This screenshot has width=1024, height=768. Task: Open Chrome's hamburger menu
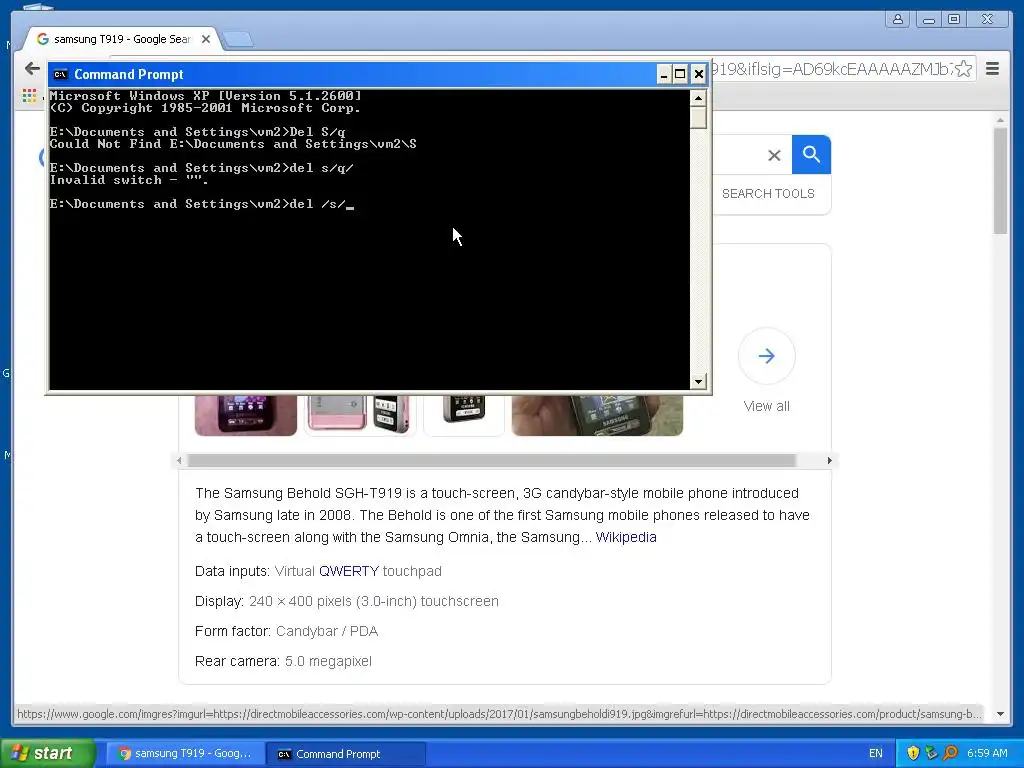(x=992, y=69)
